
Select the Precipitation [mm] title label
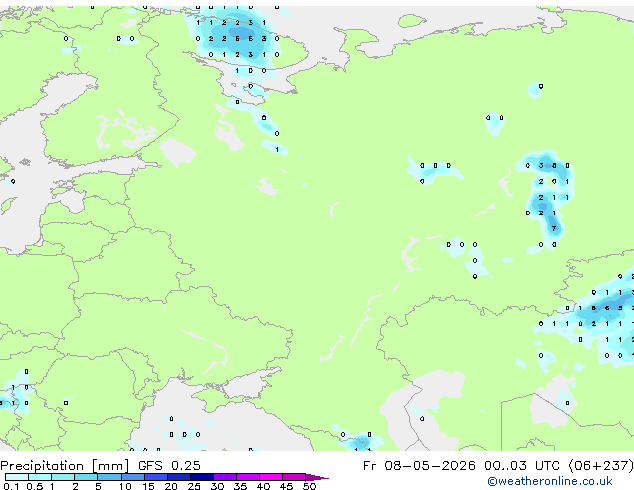pyautogui.click(x=65, y=466)
